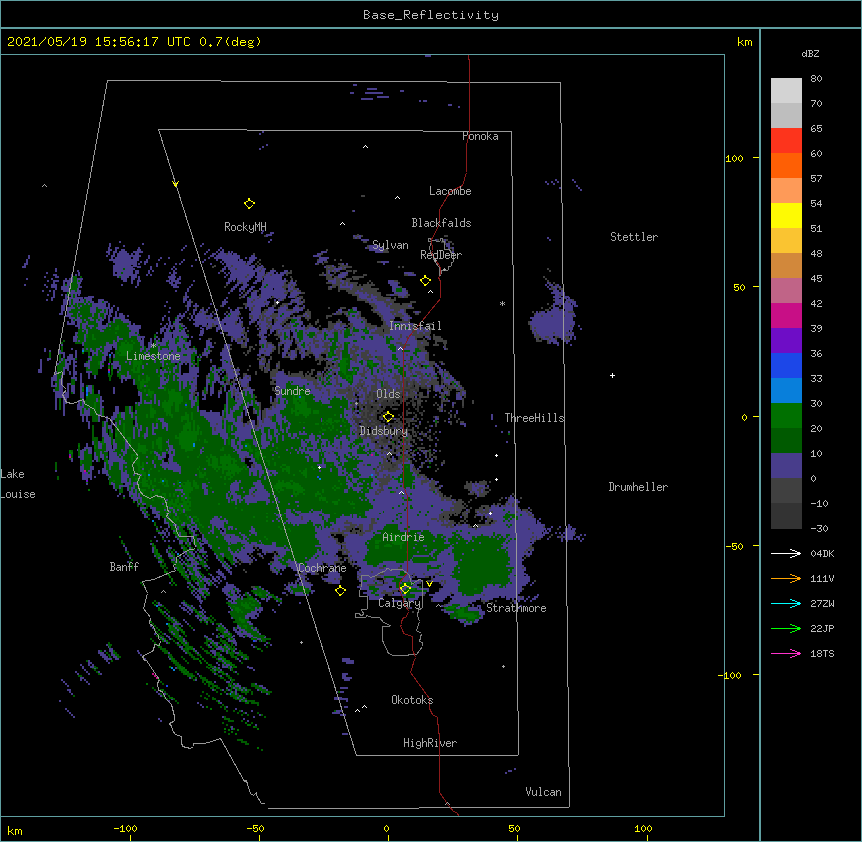Click the red 60 dBZ color swatch

coord(786,141)
